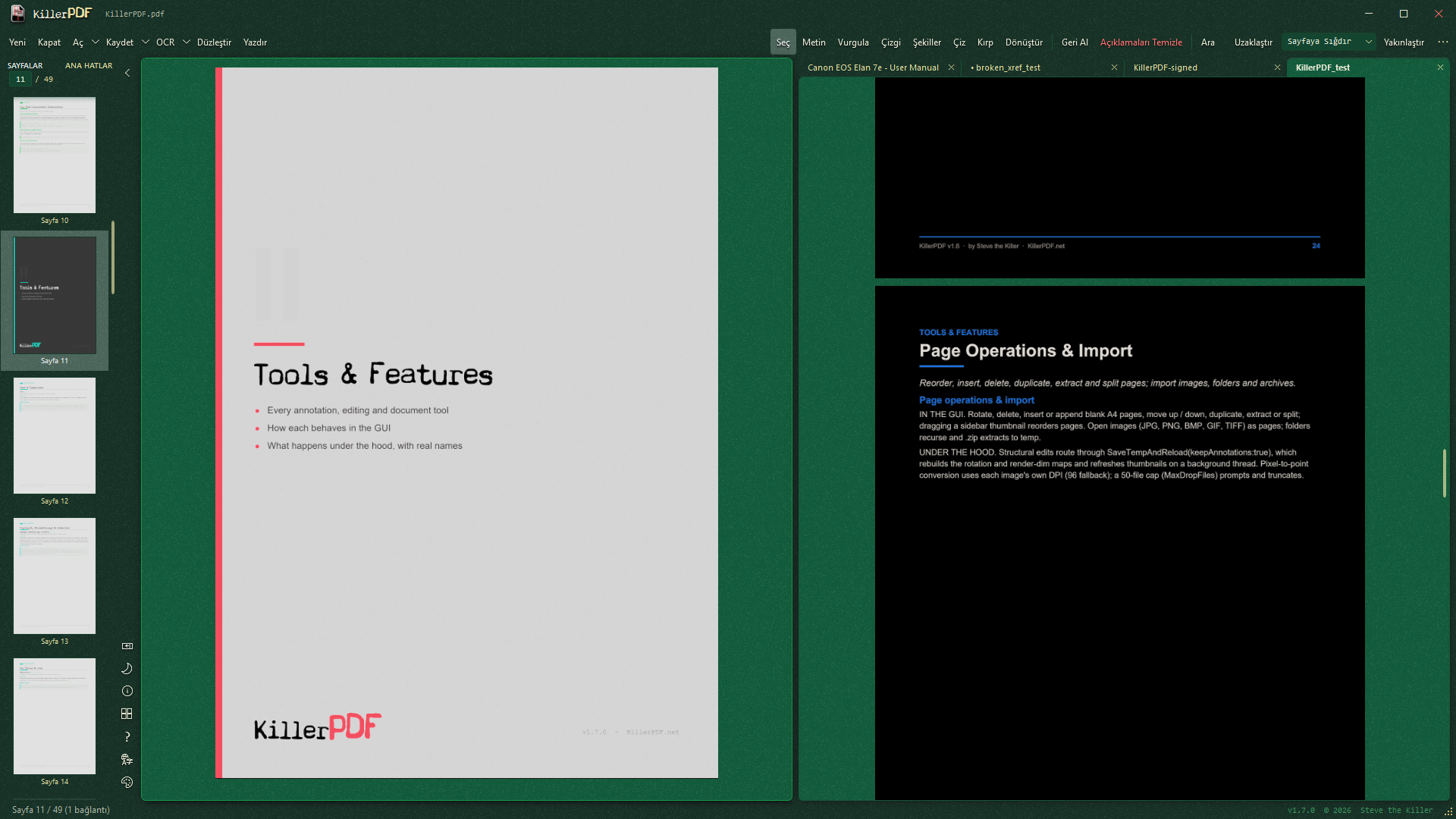Screen dimensions: 1456x819
Task: Click Ara to search
Action: (1208, 42)
